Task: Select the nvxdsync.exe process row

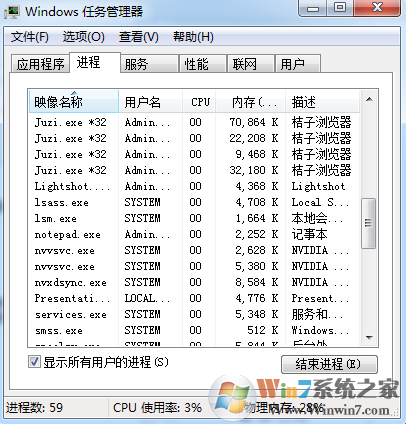Action: (194, 282)
